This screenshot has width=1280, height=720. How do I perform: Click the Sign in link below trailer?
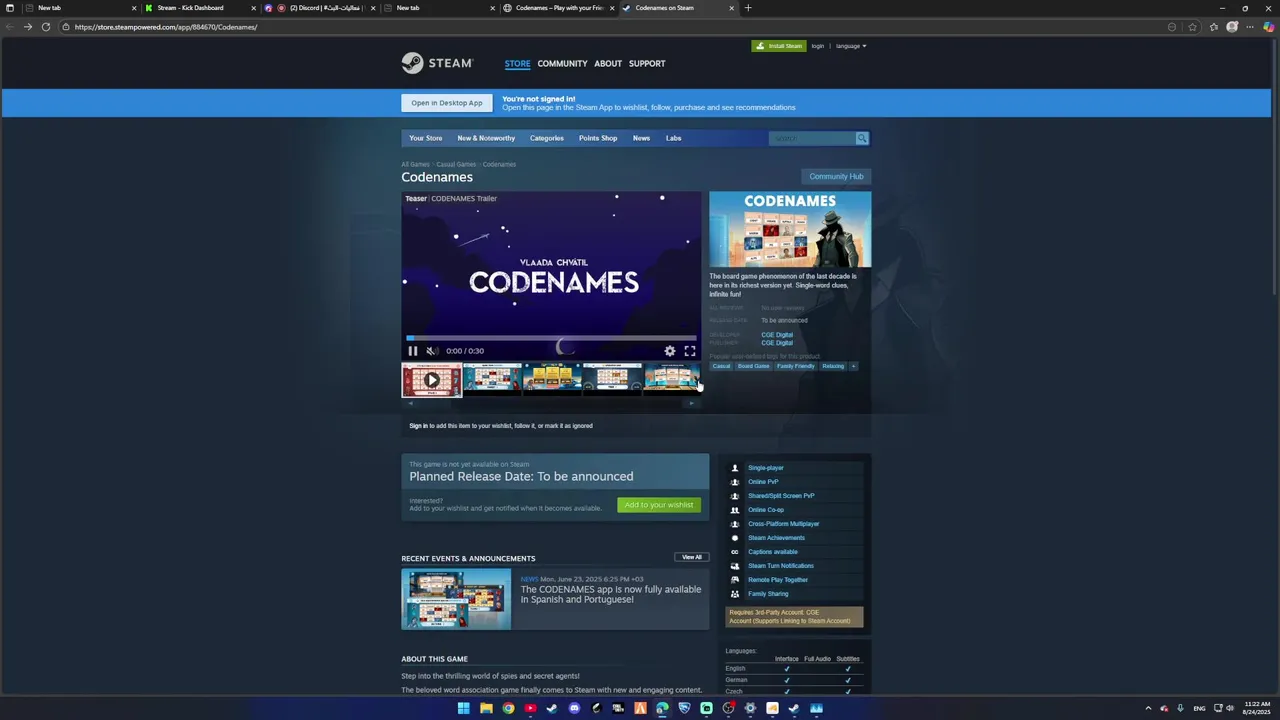click(418, 426)
